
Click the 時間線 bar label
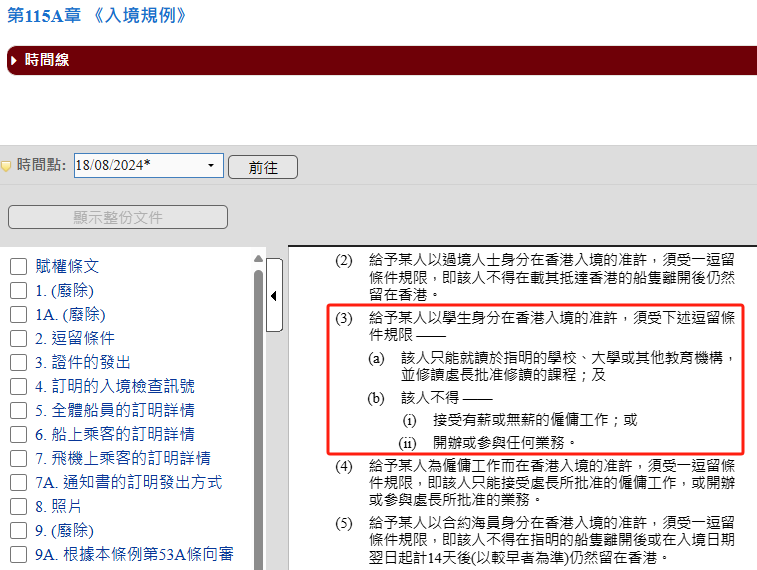pyautogui.click(x=47, y=60)
